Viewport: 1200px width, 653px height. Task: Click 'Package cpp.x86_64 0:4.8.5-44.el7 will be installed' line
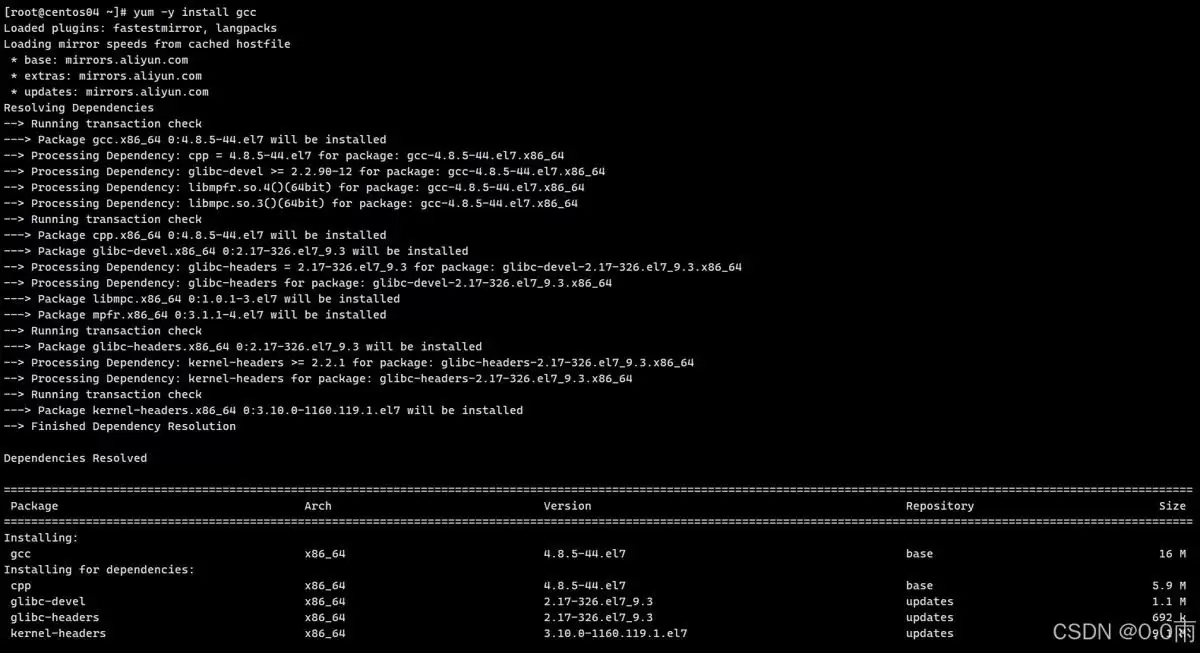(195, 236)
